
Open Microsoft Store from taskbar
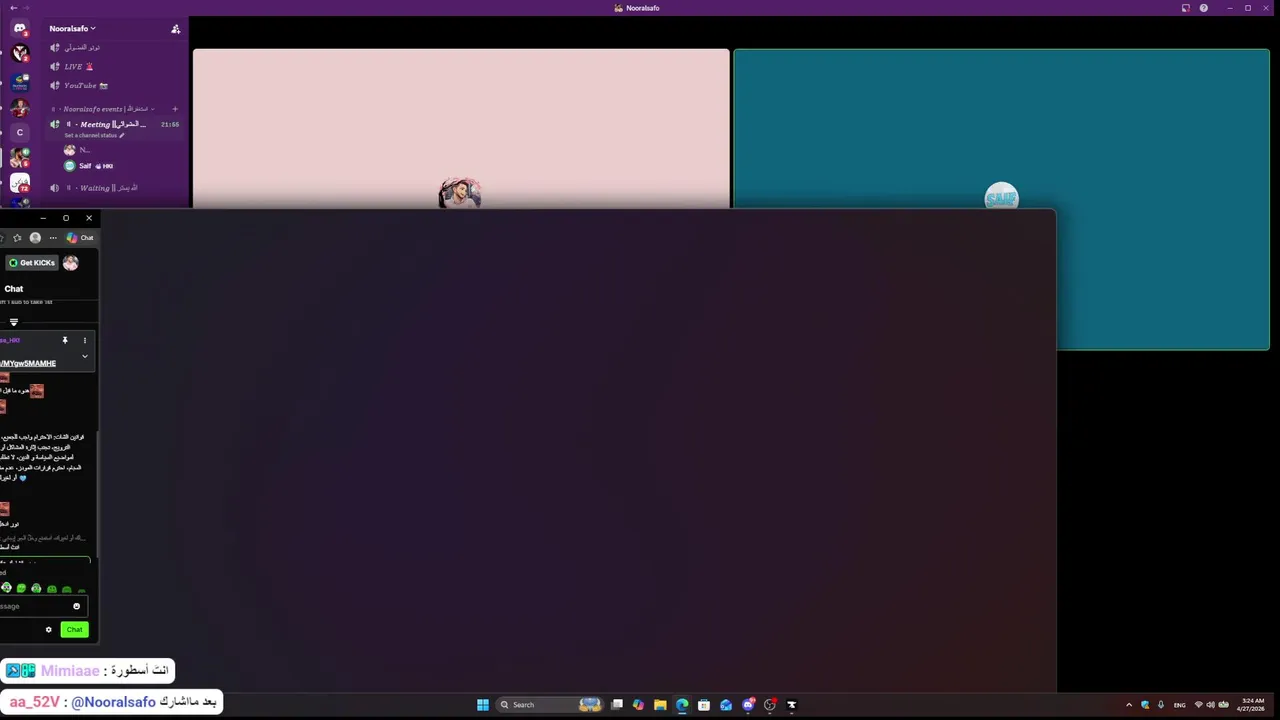[x=704, y=705]
